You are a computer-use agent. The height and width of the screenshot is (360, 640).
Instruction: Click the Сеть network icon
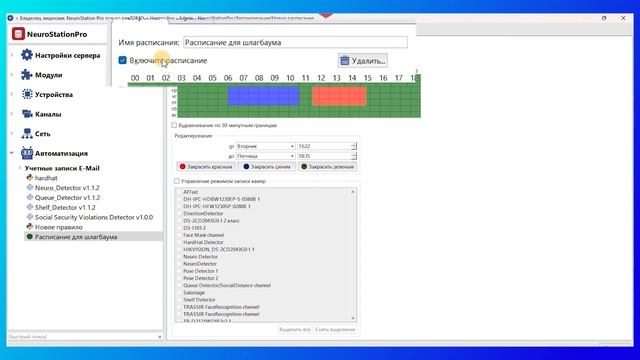27,133
